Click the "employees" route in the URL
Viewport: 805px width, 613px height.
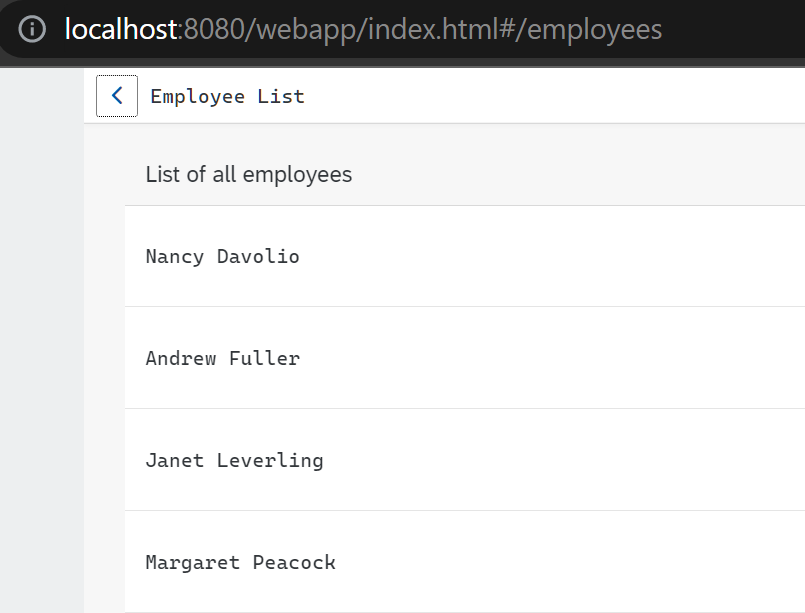pyautogui.click(x=594, y=30)
